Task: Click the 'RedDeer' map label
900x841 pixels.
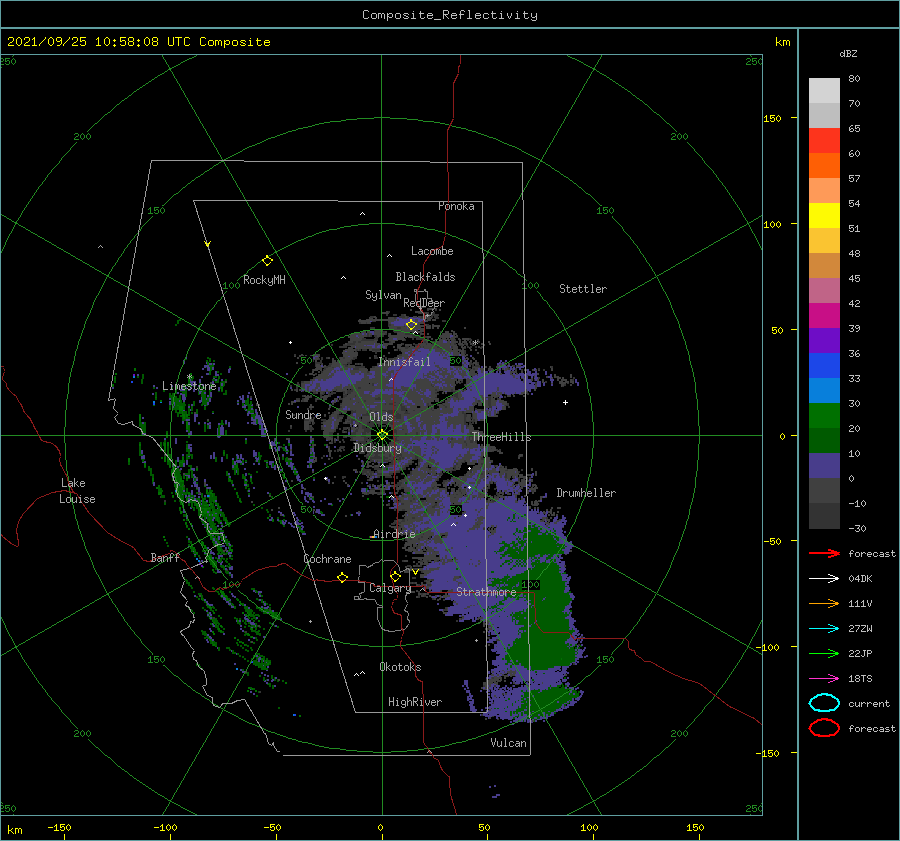Action: coord(424,303)
